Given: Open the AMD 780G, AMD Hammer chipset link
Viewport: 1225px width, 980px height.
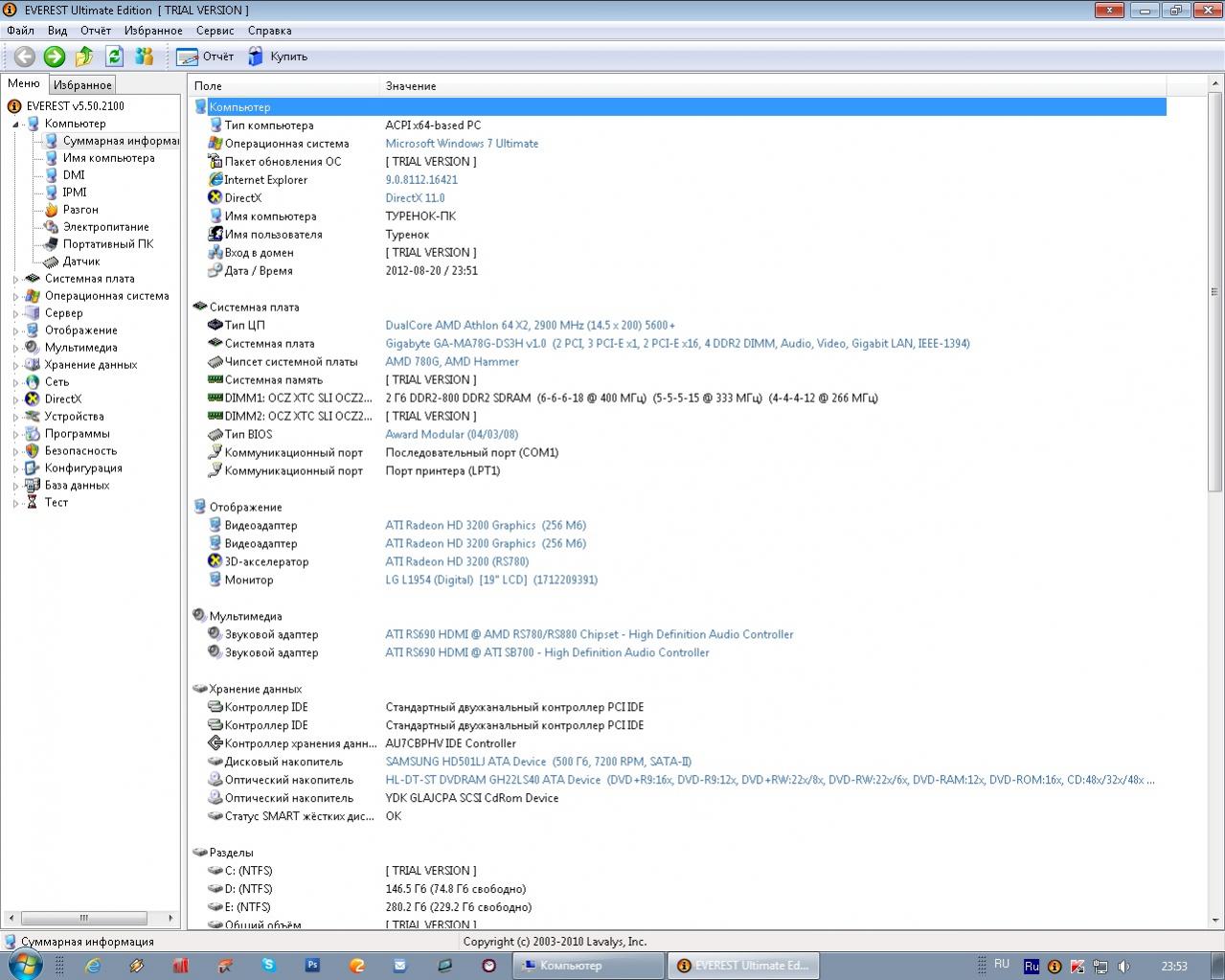Looking at the screenshot, I should (452, 362).
